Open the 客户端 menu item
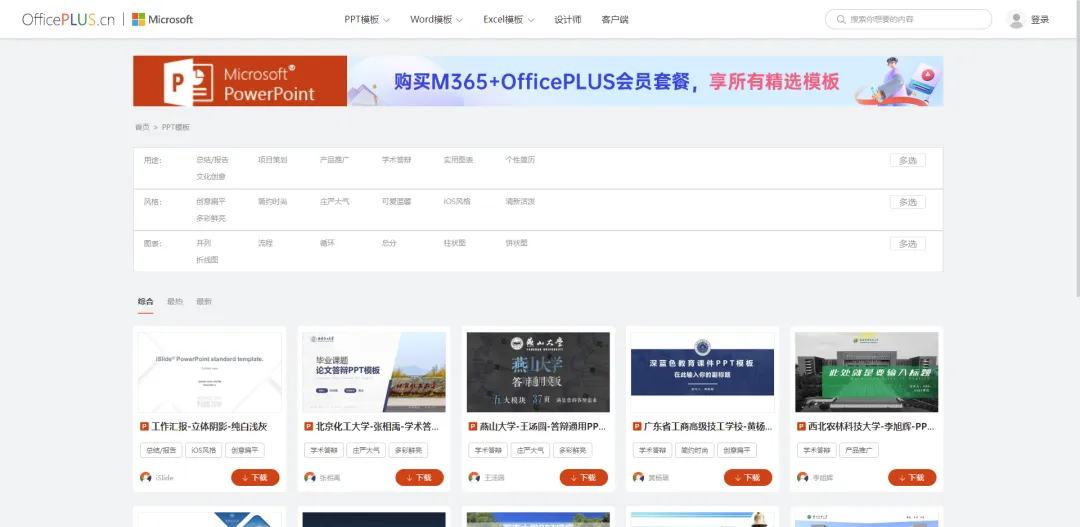The image size is (1080, 527). [x=614, y=19]
